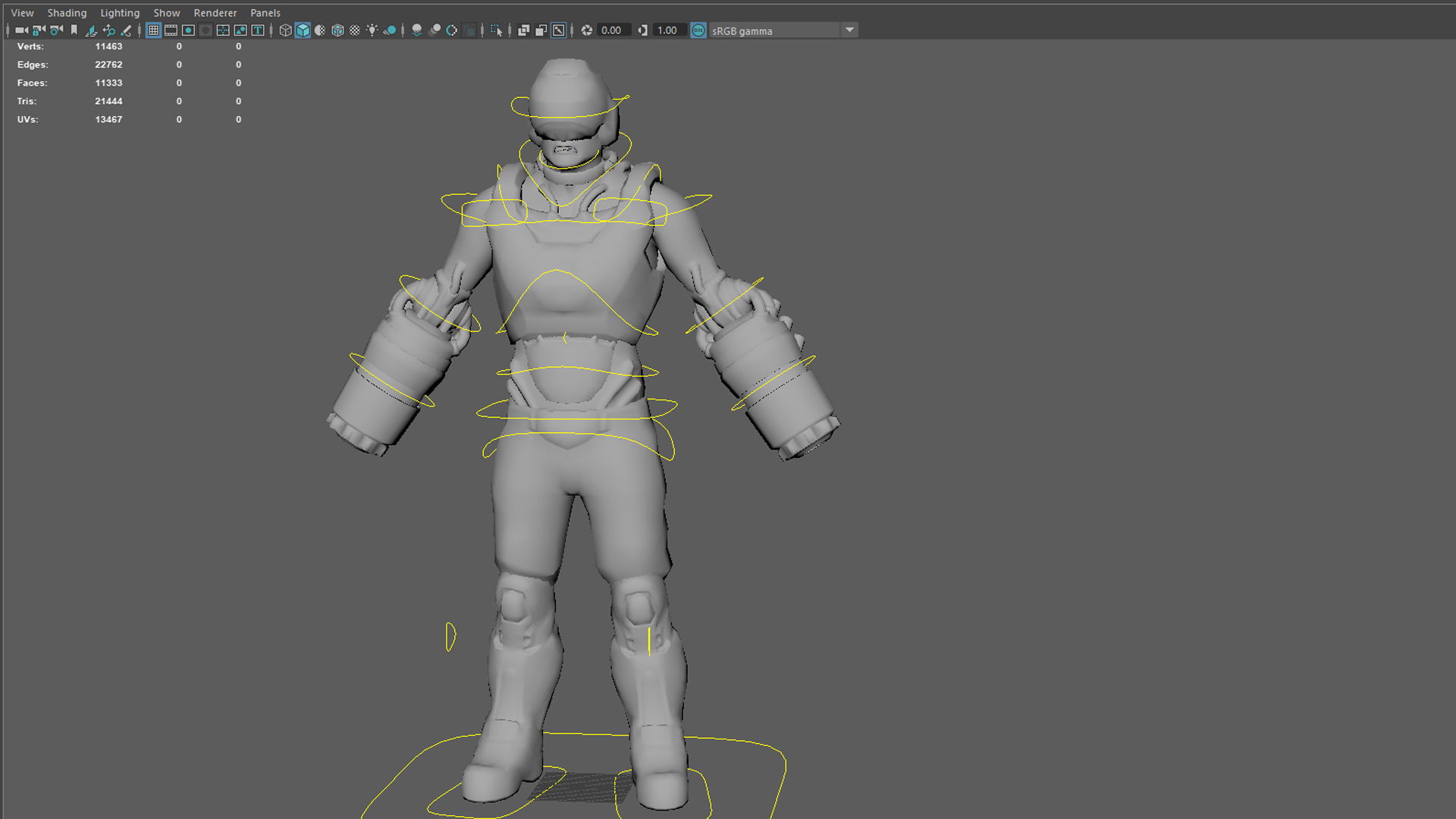Click the Verts: label
Image resolution: width=1456 pixels, height=819 pixels.
pyautogui.click(x=30, y=46)
